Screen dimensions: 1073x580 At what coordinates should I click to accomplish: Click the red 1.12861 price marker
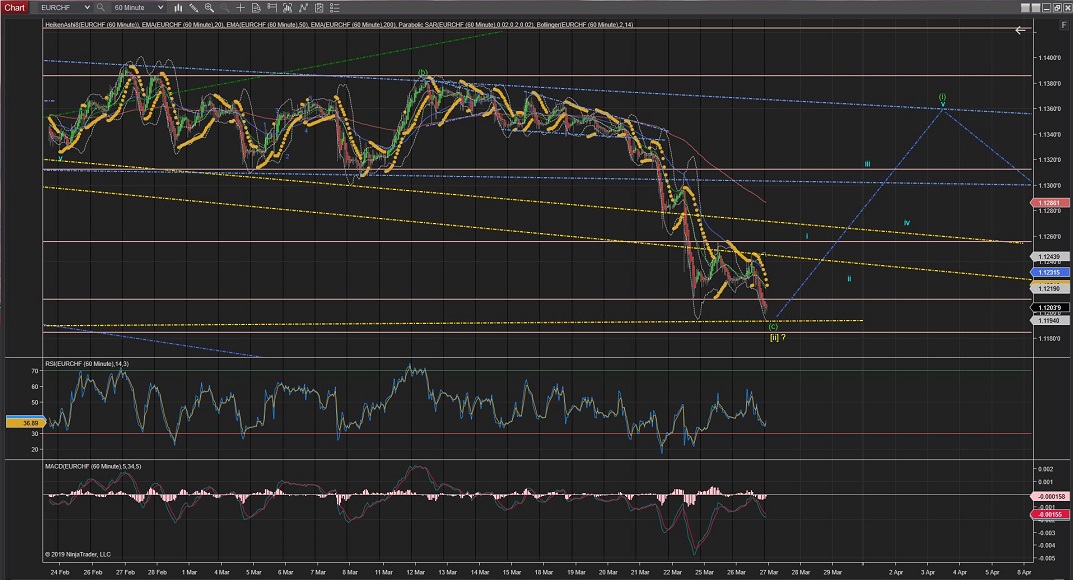(x=1048, y=203)
